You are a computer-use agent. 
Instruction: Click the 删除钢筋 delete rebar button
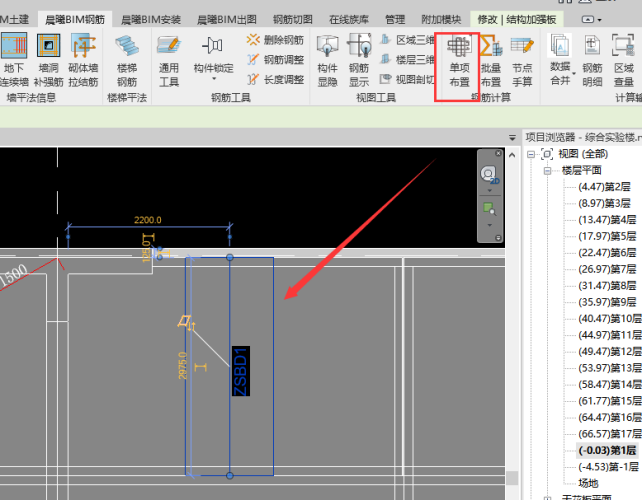(x=276, y=40)
